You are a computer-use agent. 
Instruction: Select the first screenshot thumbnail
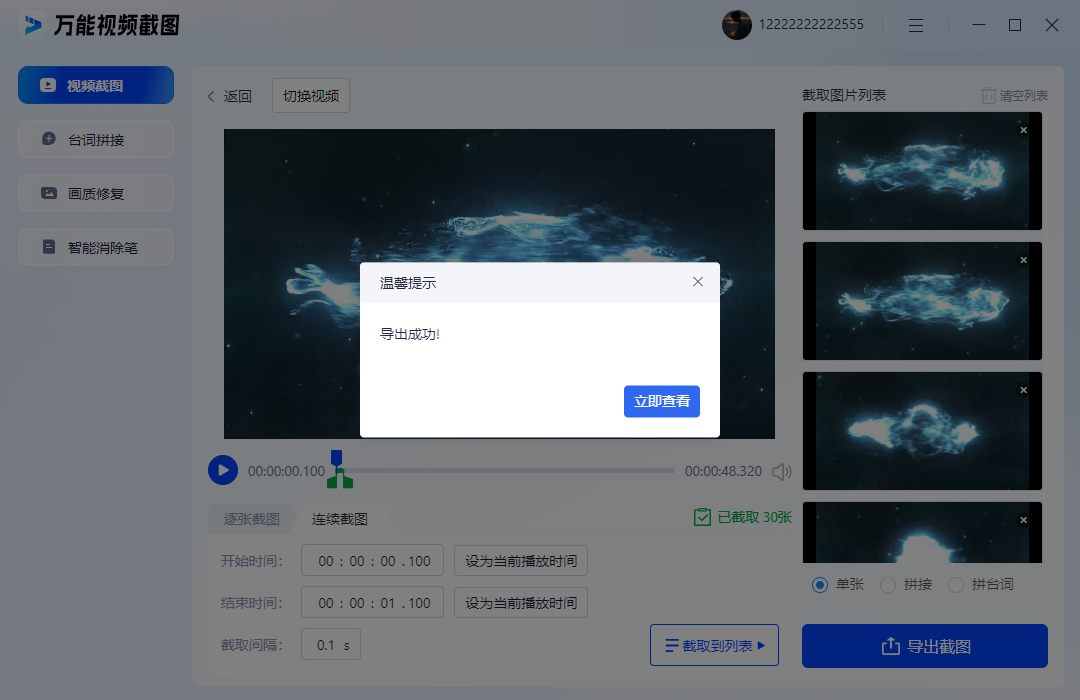click(921, 171)
